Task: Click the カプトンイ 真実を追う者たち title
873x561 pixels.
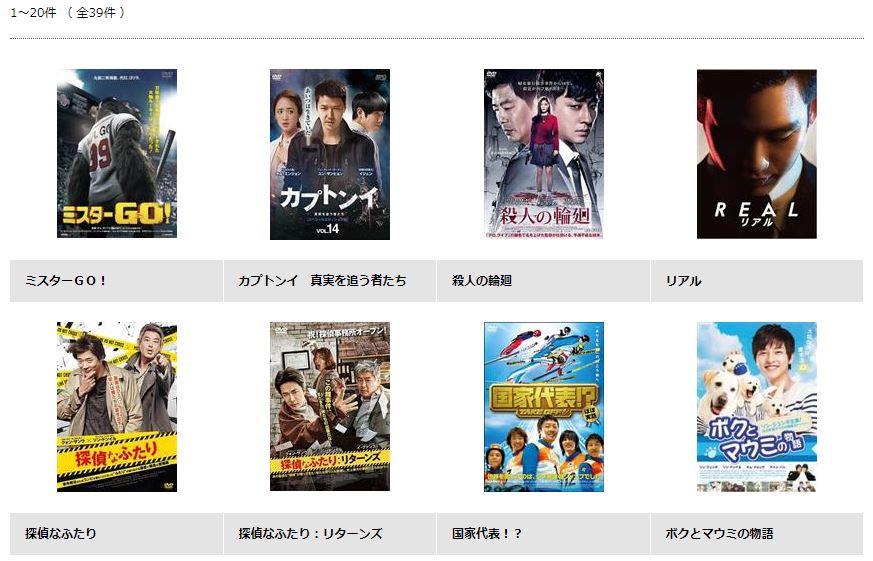Action: point(322,280)
